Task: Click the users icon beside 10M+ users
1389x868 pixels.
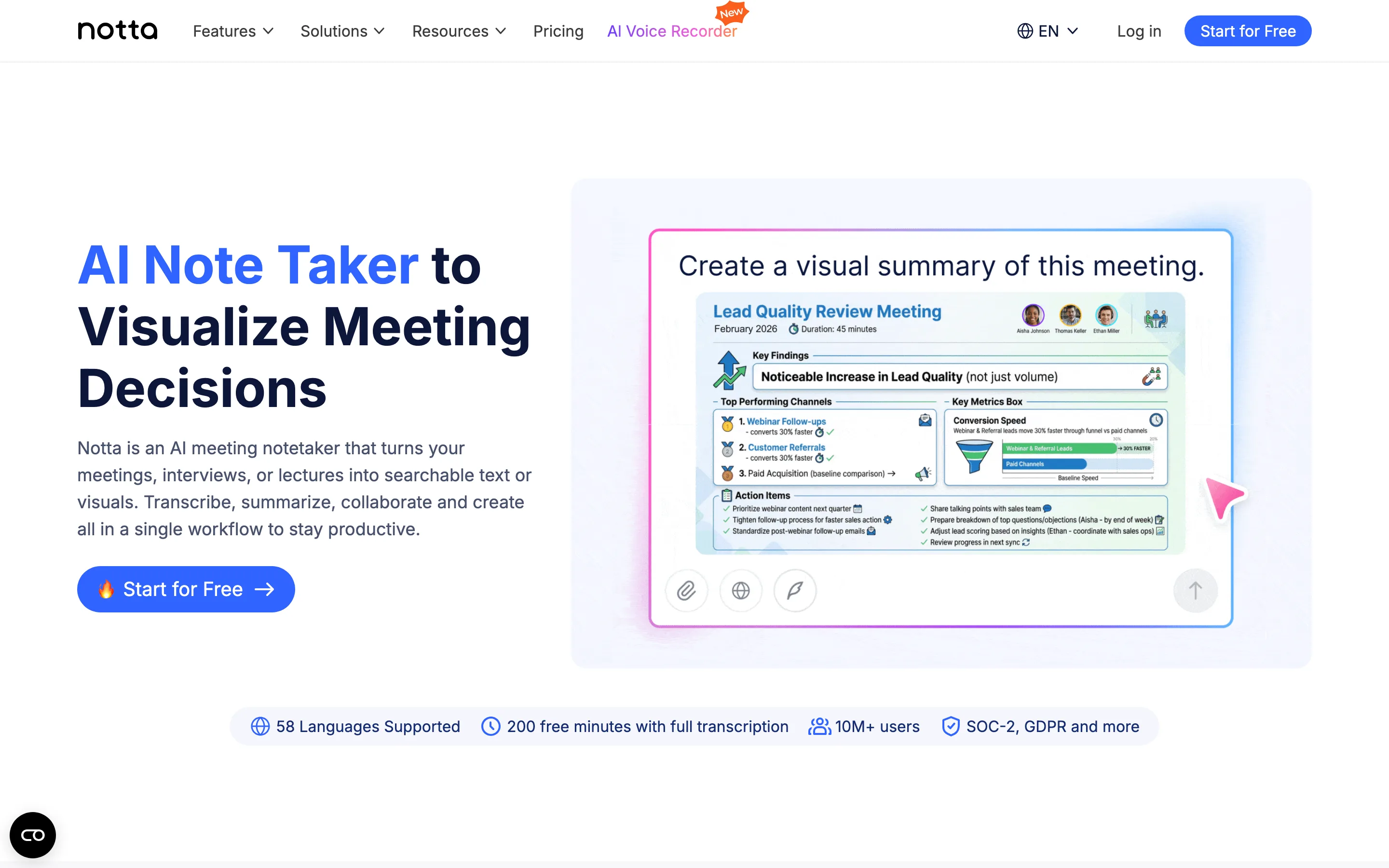Action: pos(819,726)
